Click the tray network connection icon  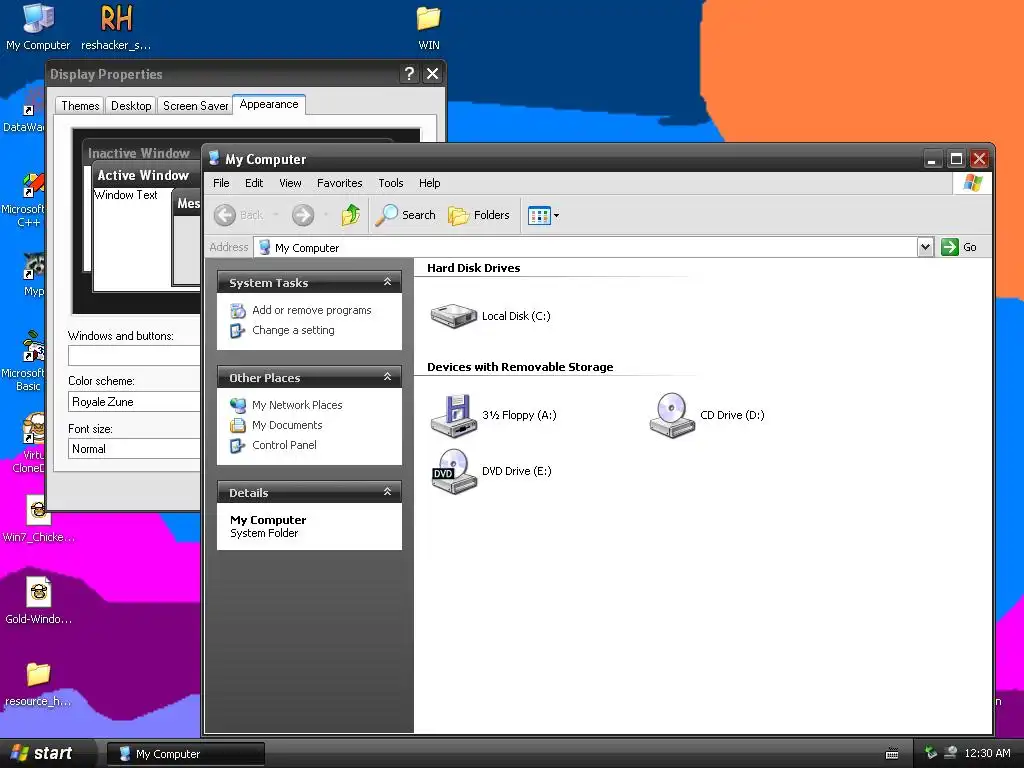pyautogui.click(x=951, y=753)
